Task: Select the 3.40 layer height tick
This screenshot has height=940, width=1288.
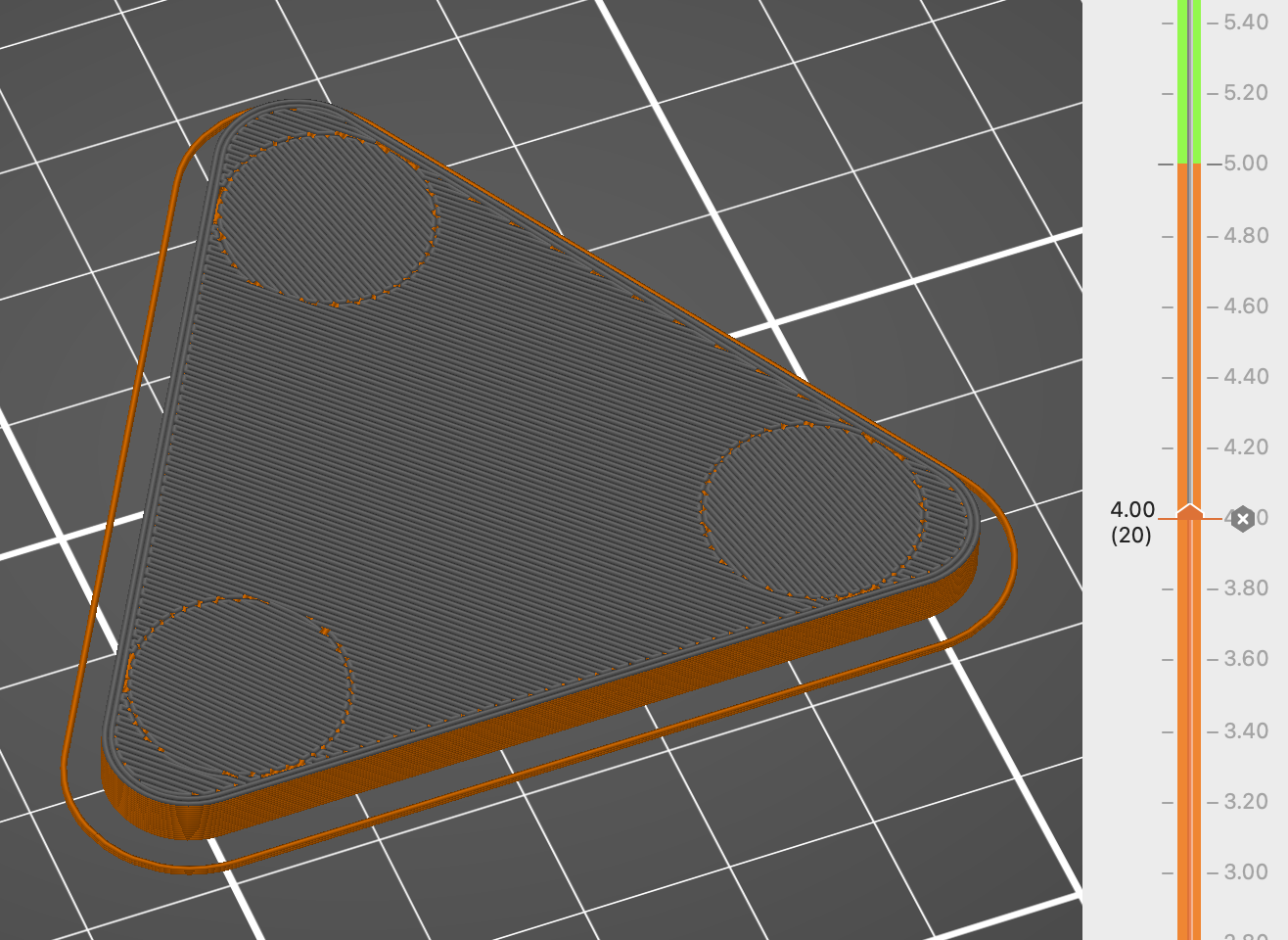Action: tap(1246, 731)
